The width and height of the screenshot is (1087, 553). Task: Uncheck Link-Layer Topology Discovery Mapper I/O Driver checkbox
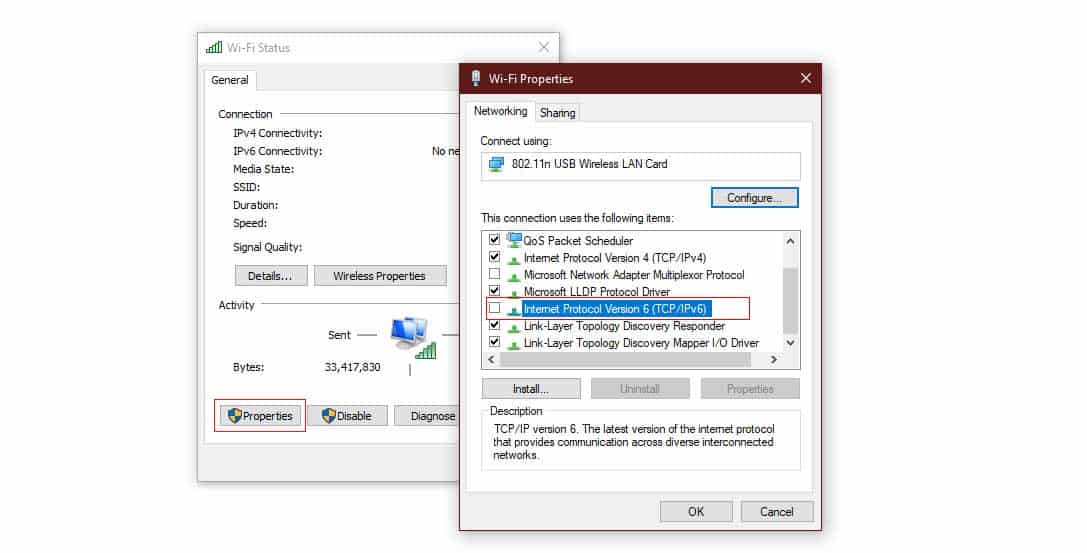494,342
